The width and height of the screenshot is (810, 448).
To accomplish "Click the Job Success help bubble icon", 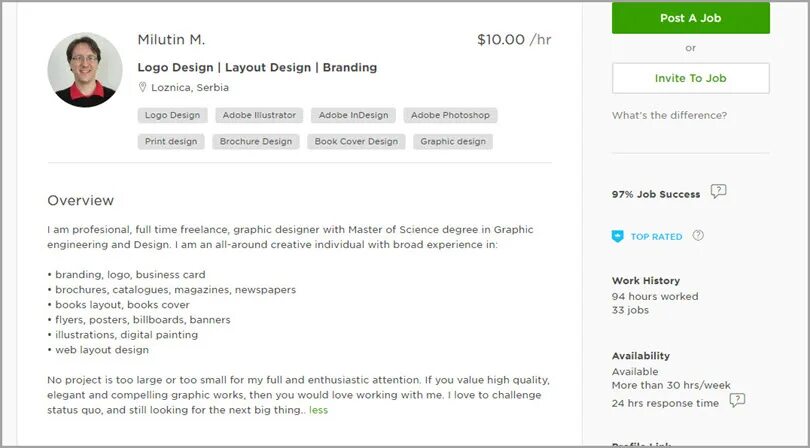I will [718, 192].
